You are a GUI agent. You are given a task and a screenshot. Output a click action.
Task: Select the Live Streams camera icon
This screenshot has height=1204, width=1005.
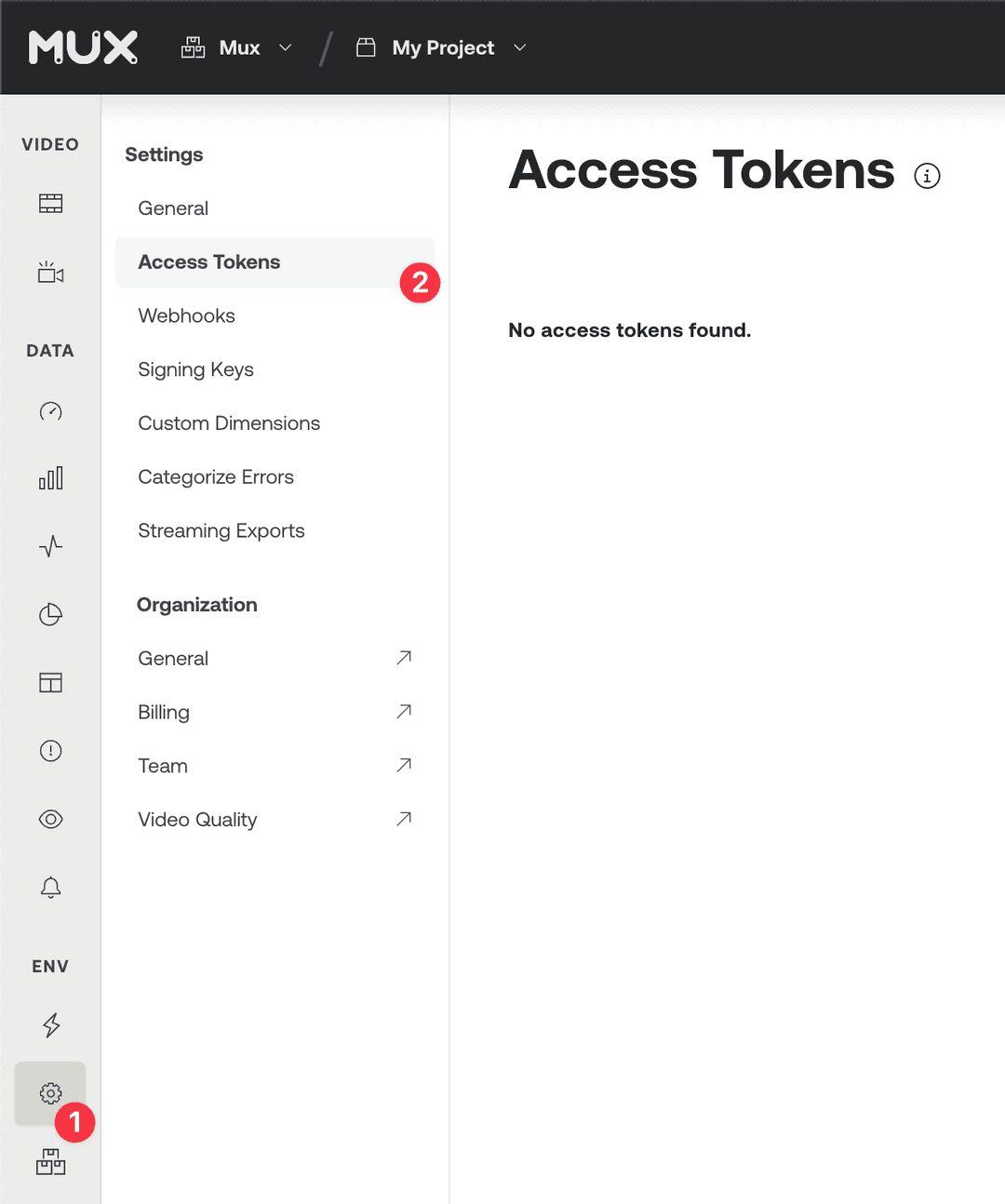(50, 272)
